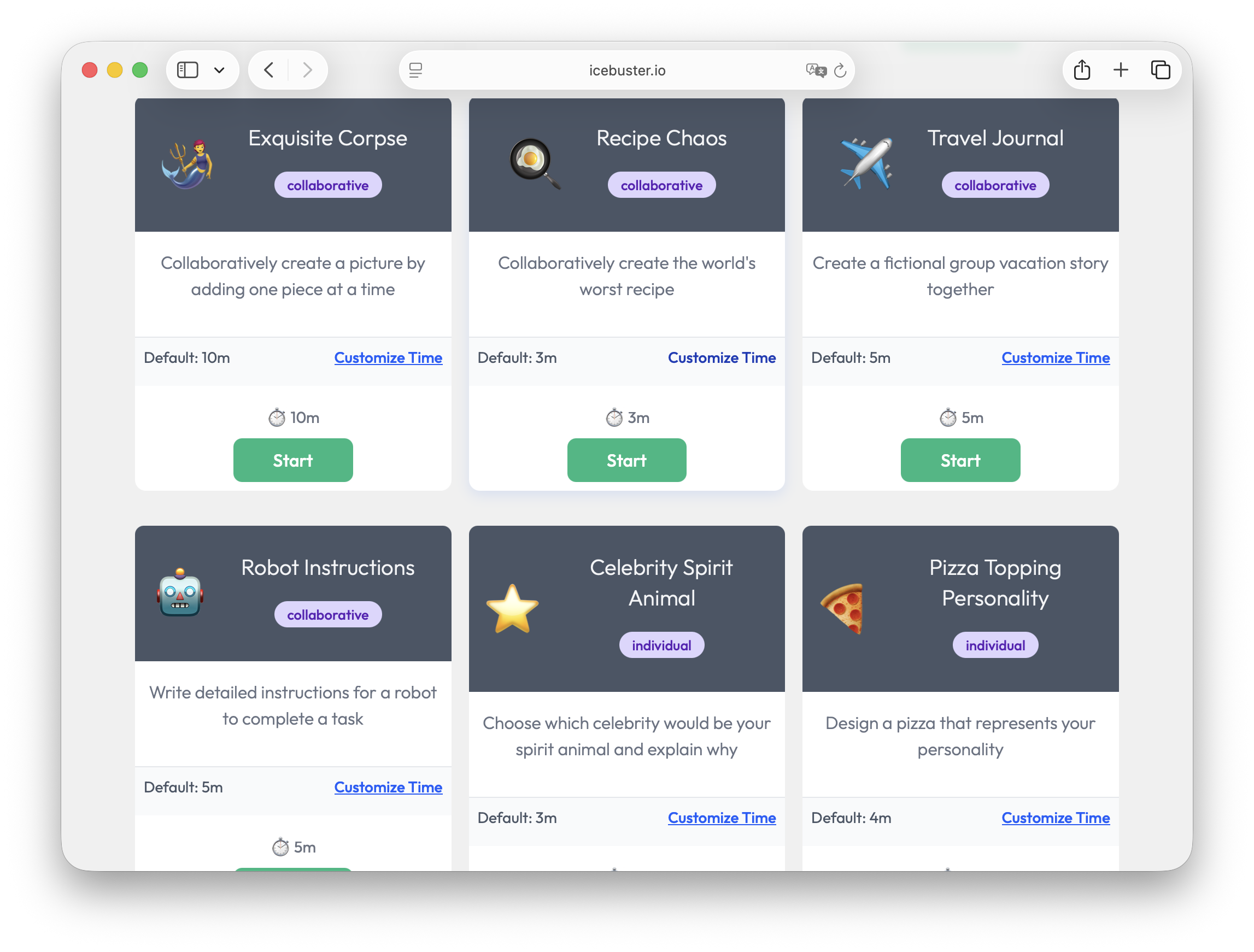Click the mermaid emoji on Exquisite Corpse
1254x952 pixels.
[187, 164]
